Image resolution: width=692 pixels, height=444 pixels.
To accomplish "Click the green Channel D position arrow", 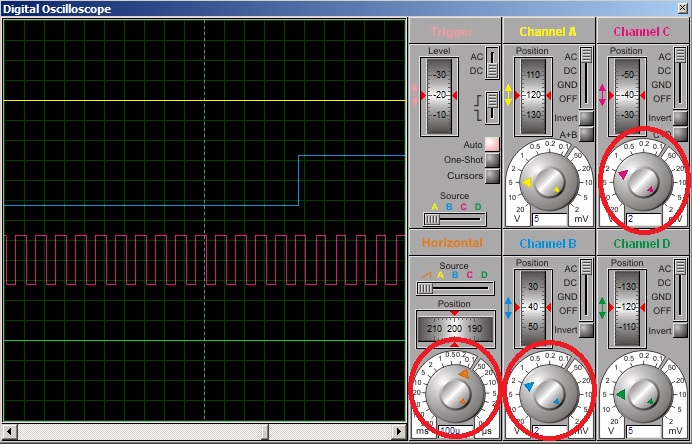I will [x=602, y=308].
